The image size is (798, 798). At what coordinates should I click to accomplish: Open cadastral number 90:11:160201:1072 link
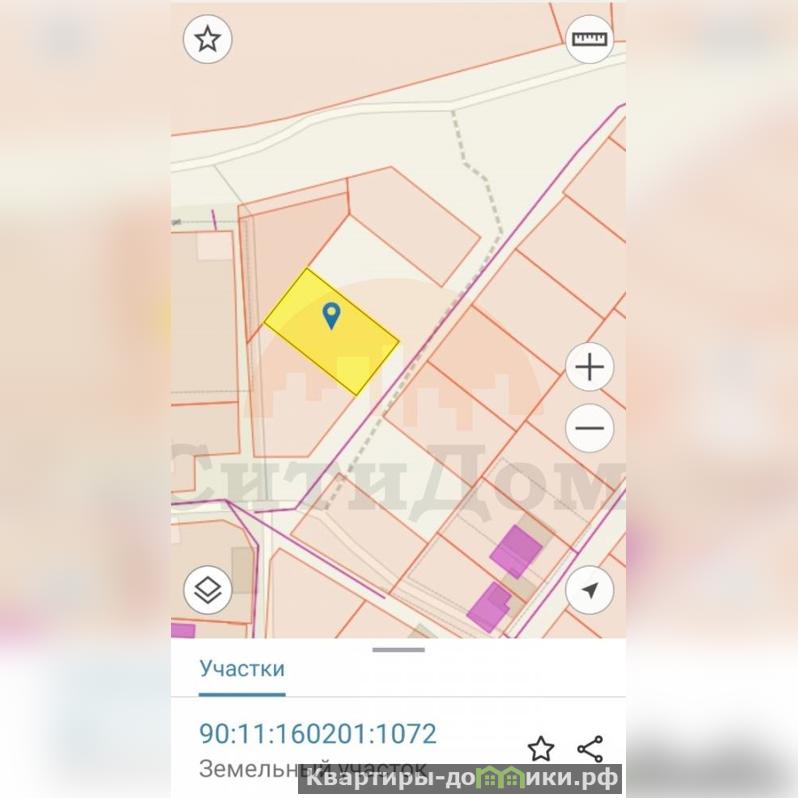(x=318, y=734)
